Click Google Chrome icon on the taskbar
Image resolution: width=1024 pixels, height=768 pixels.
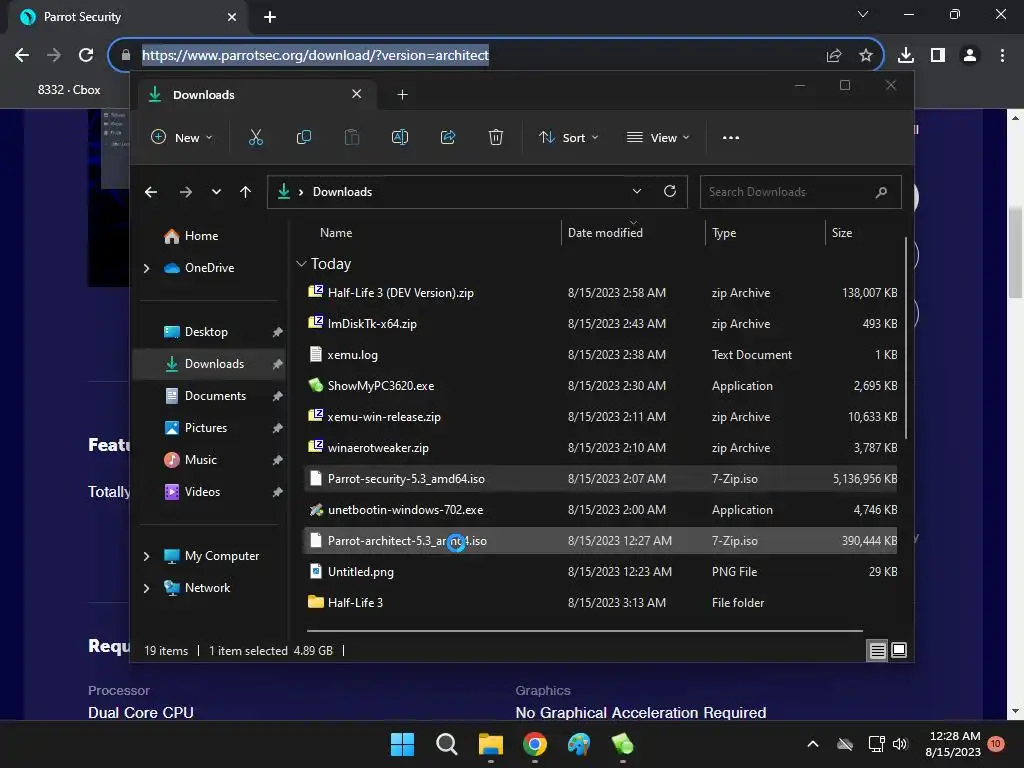click(x=535, y=744)
